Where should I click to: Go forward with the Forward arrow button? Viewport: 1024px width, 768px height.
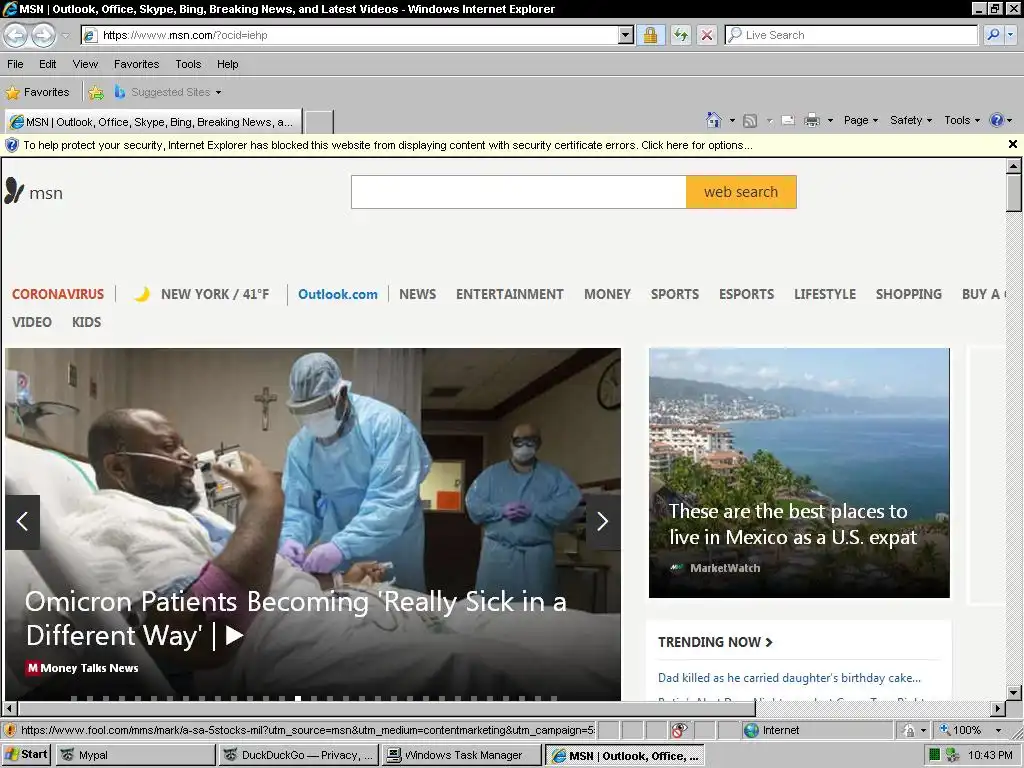43,35
